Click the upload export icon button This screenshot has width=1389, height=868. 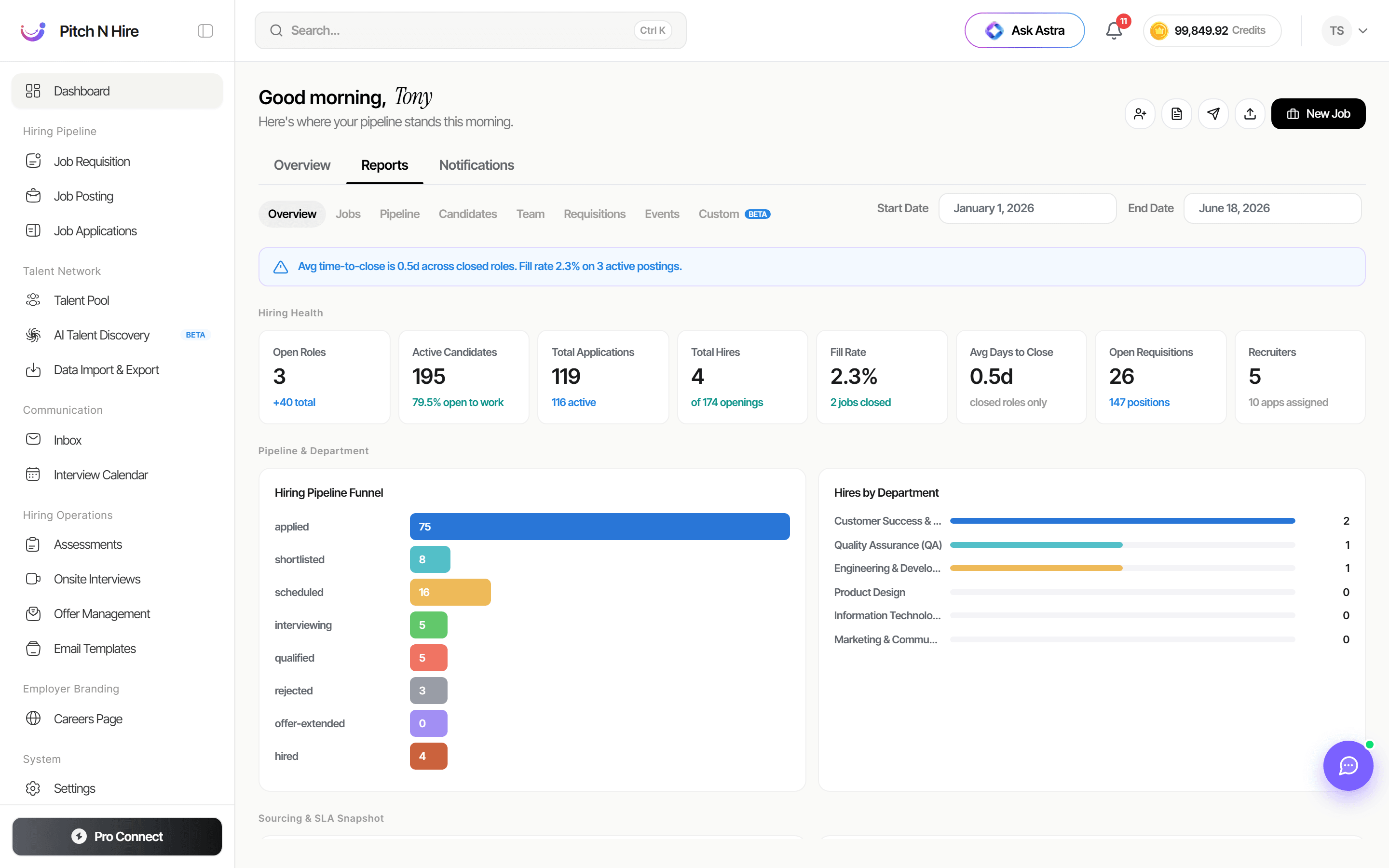coord(1250,114)
